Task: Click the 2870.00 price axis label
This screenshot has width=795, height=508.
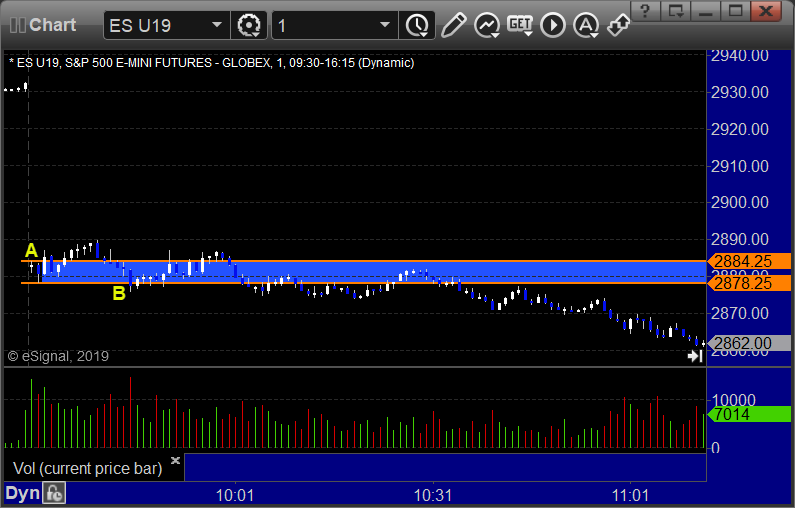Action: (x=740, y=313)
